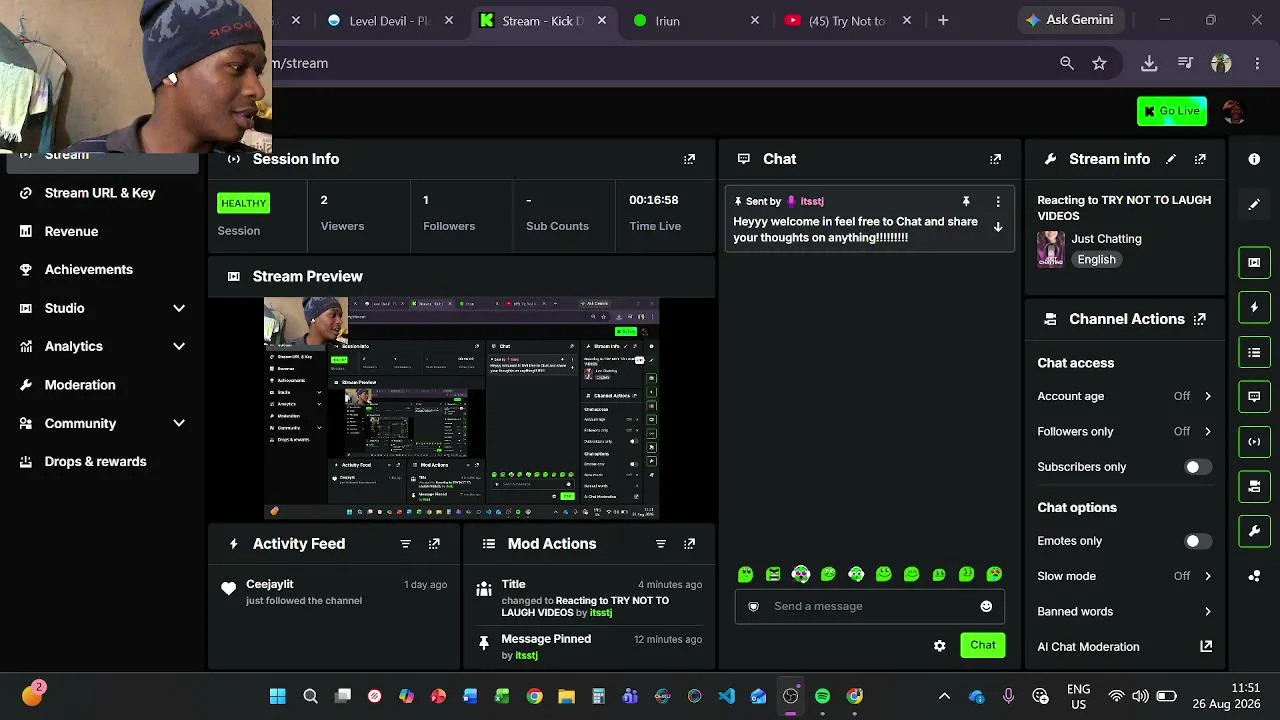Open Banned words chevron

click(x=1207, y=612)
